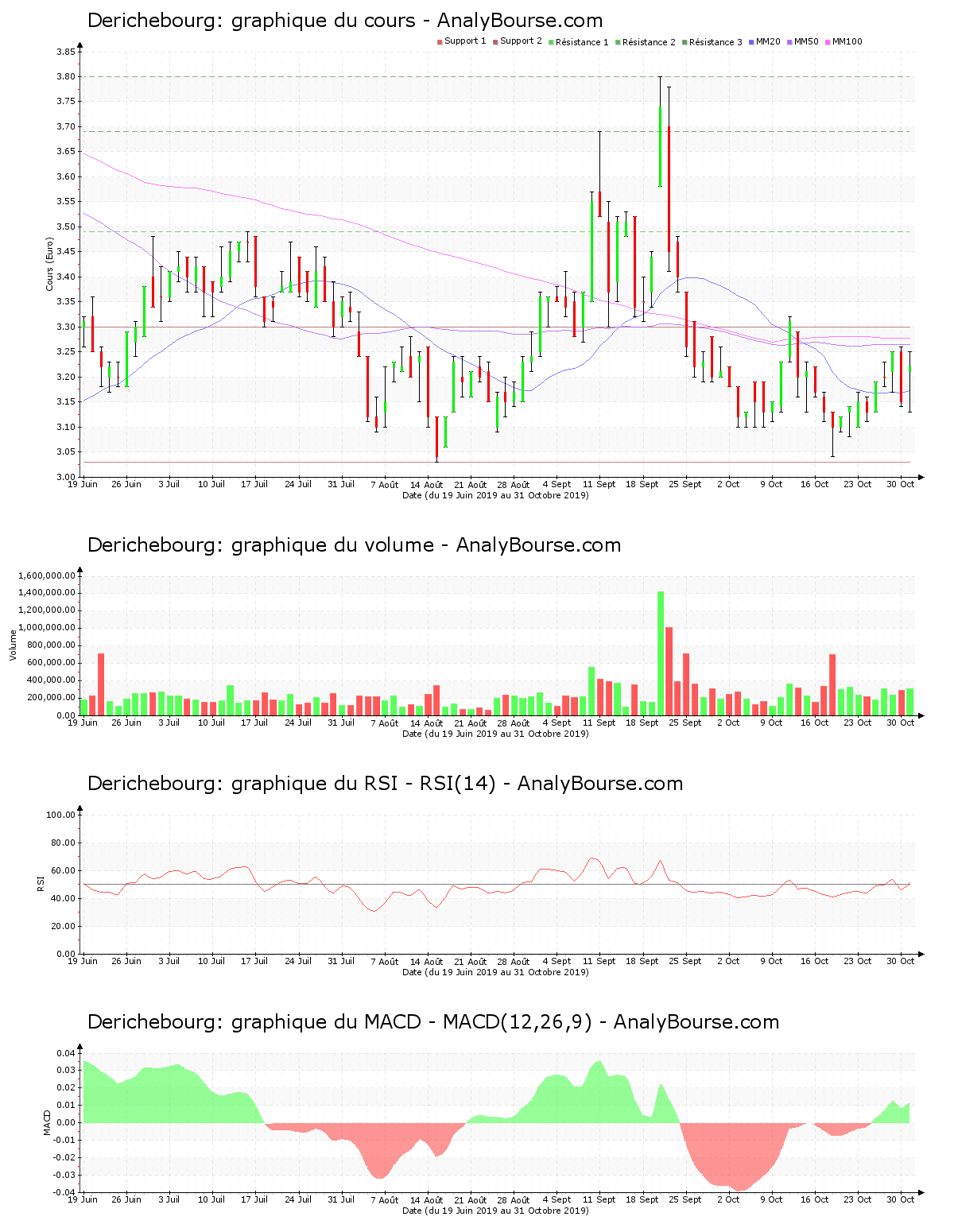Click 1,400,000.00 on volume axis
954x1232 pixels.
pyautogui.click(x=47, y=593)
